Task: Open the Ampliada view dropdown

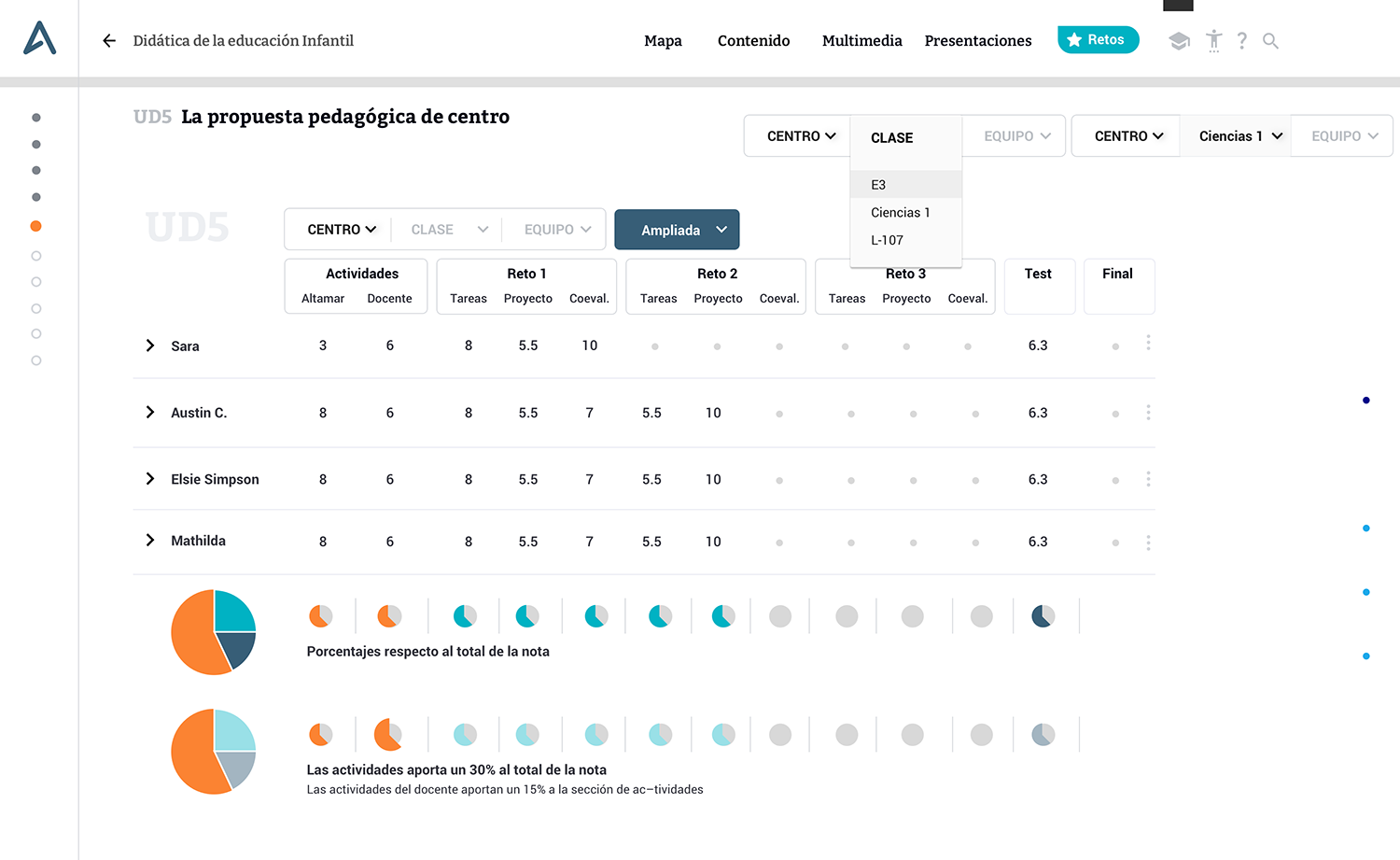Action: point(677,230)
